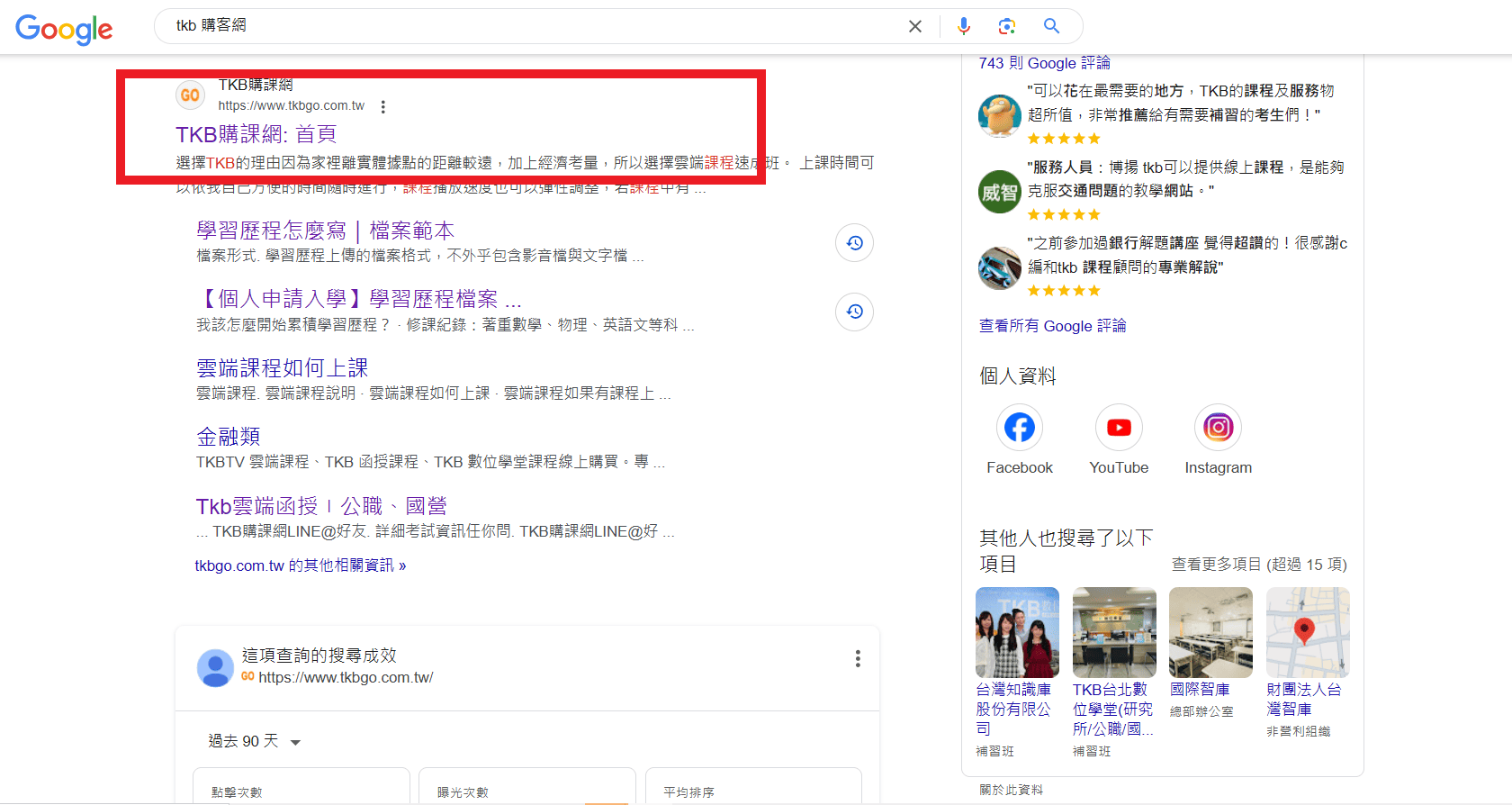Open https://www.tkbgo.com.tw/ link in performance card
The height and width of the screenshot is (805, 1512).
346,677
